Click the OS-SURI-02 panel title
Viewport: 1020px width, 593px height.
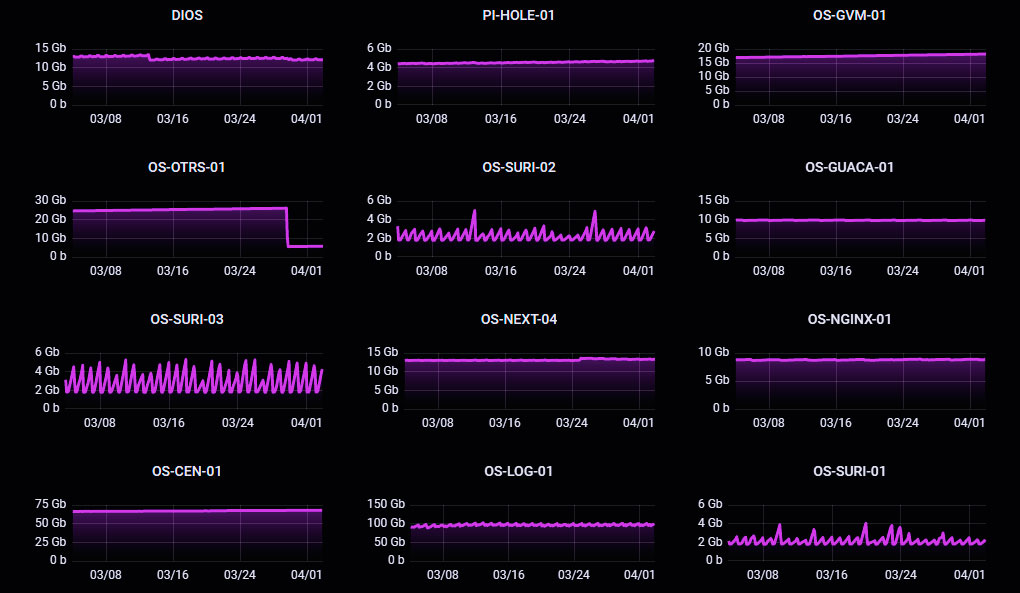(x=518, y=167)
